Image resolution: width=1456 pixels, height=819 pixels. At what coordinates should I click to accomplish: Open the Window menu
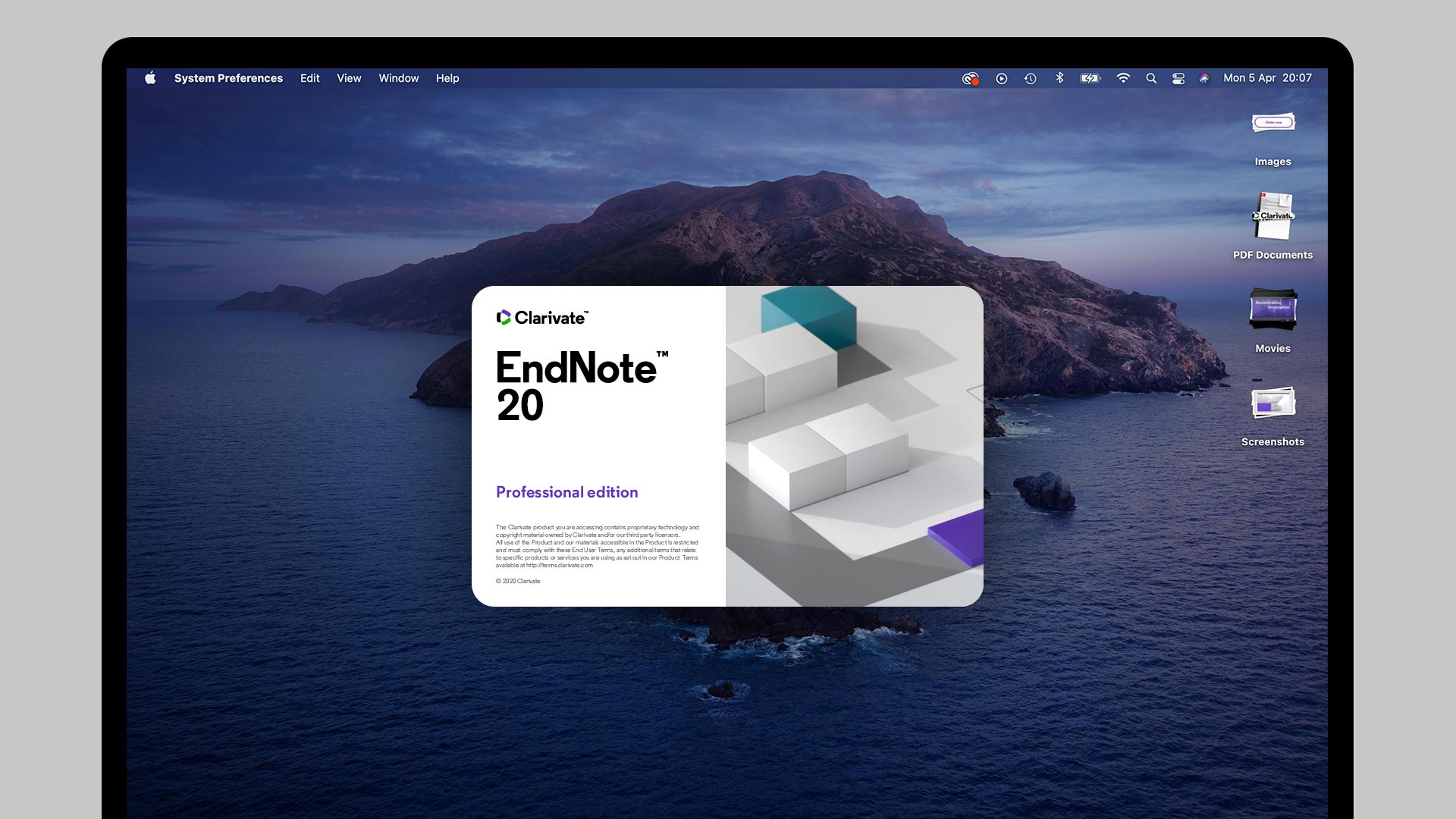[x=398, y=78]
